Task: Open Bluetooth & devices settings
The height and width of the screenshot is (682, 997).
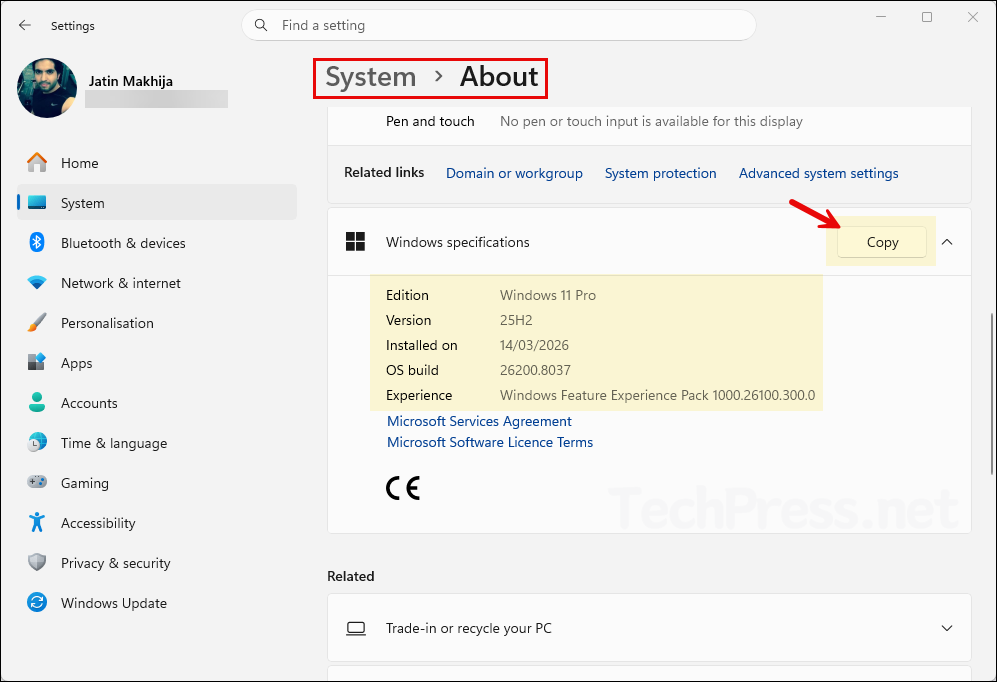Action: click(x=122, y=243)
